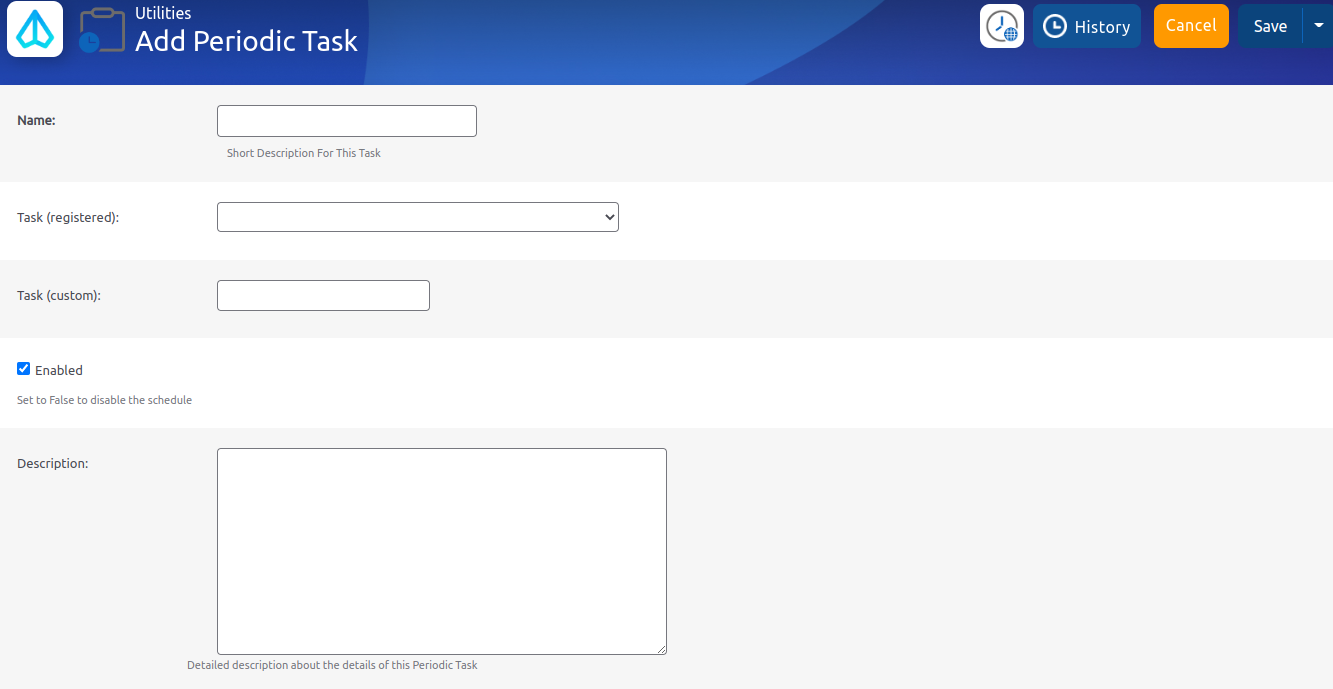Image resolution: width=1333 pixels, height=689 pixels.
Task: Click inside the Name input field
Action: (x=346, y=120)
